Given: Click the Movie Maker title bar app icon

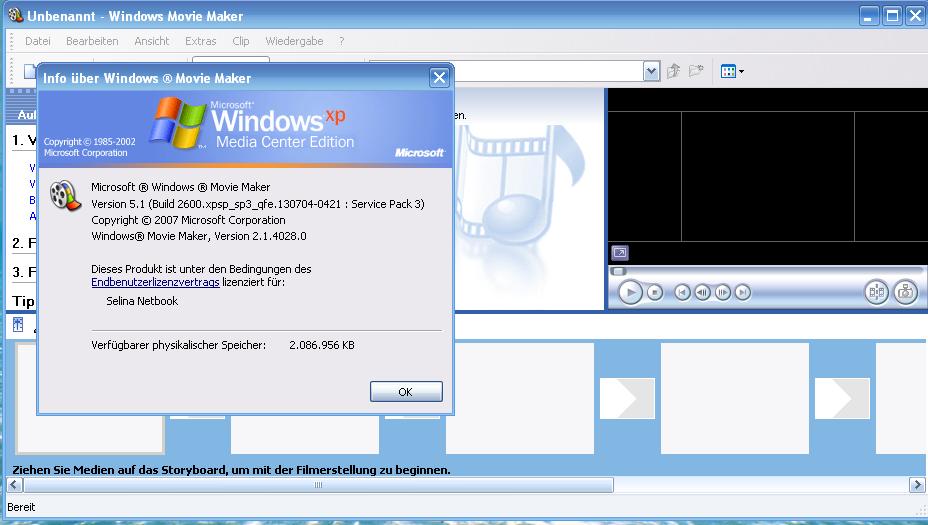Looking at the screenshot, I should tap(15, 15).
